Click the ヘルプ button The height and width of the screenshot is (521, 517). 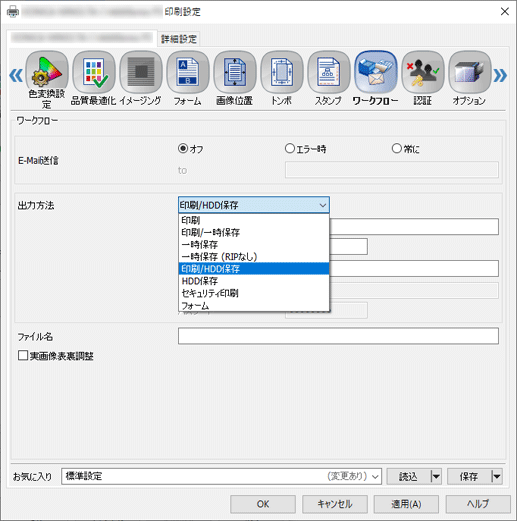478,504
